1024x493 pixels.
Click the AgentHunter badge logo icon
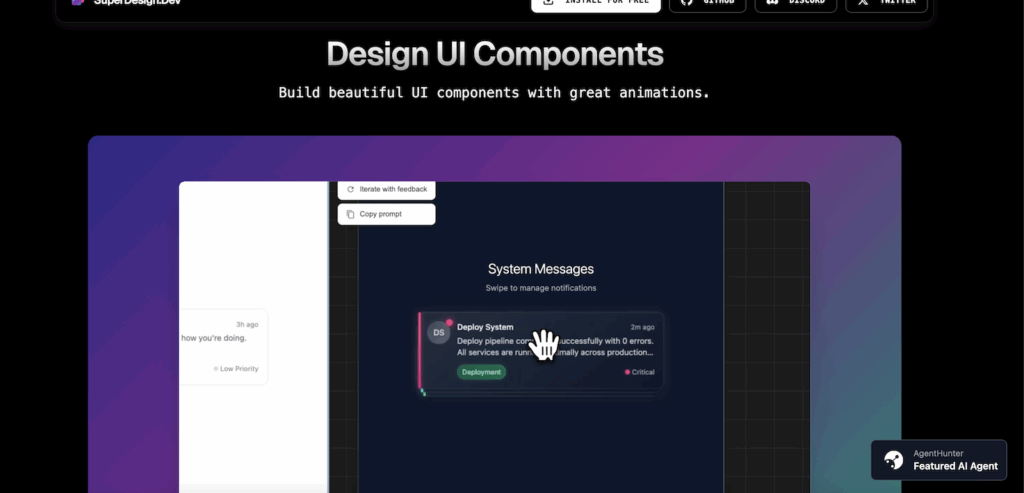click(893, 460)
